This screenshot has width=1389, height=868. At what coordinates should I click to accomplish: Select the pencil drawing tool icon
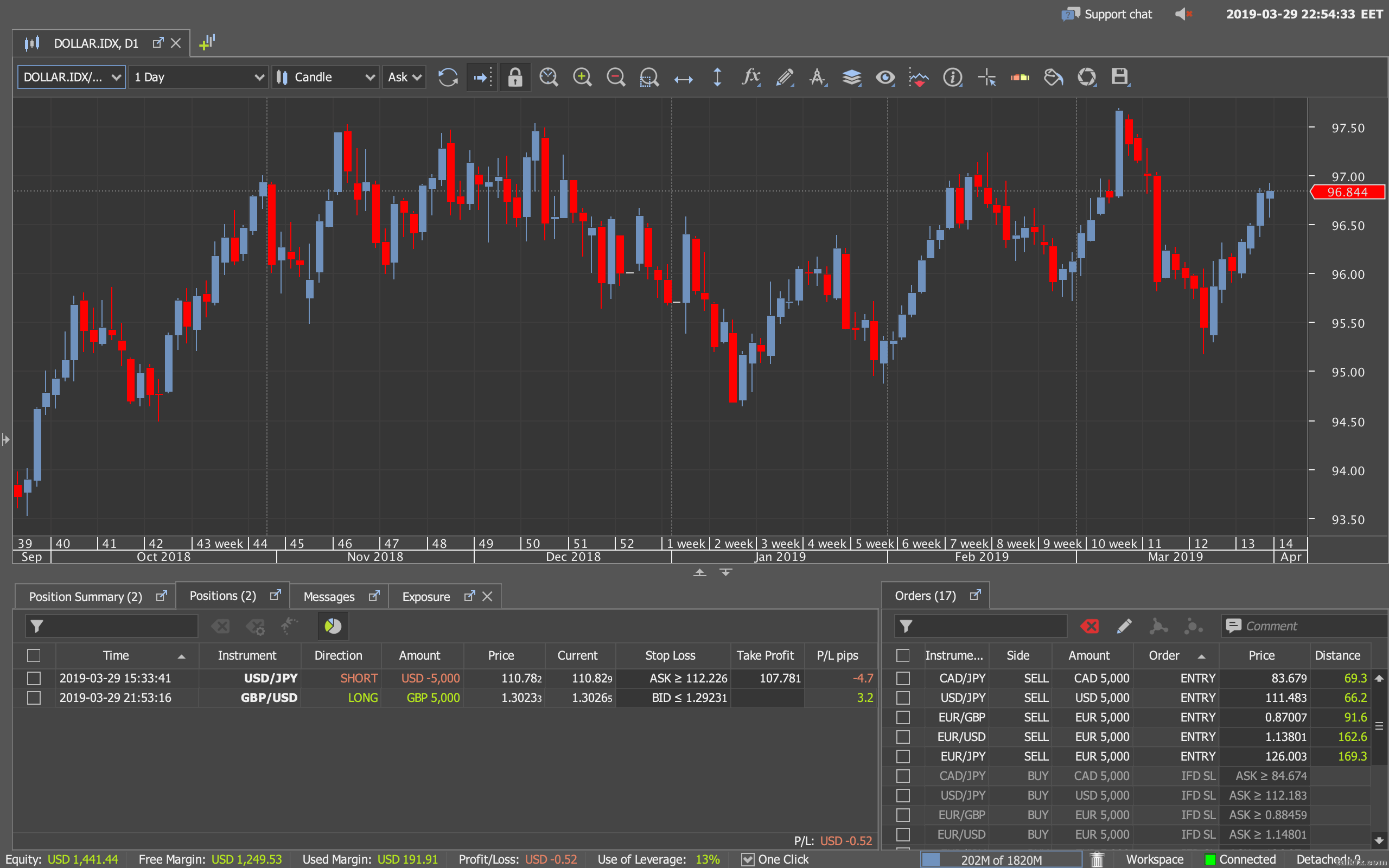pyautogui.click(x=785, y=77)
